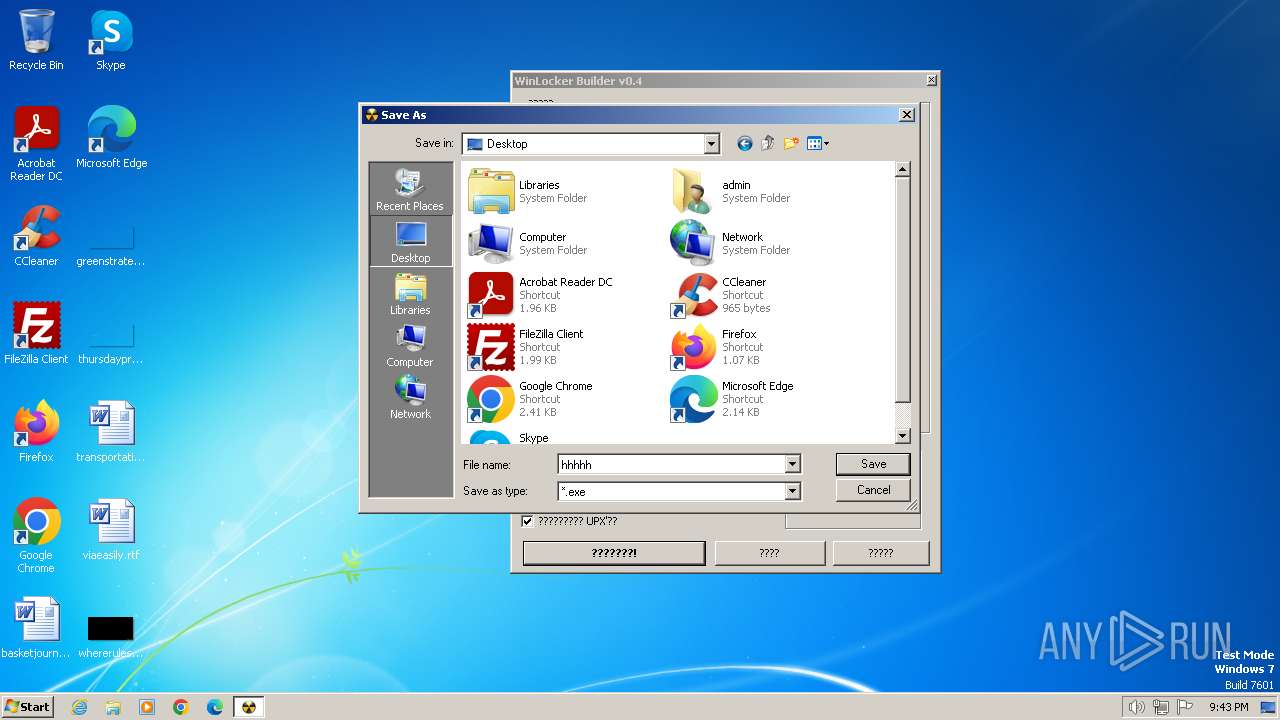
Task: Go back to the last folder visited
Action: click(x=744, y=144)
